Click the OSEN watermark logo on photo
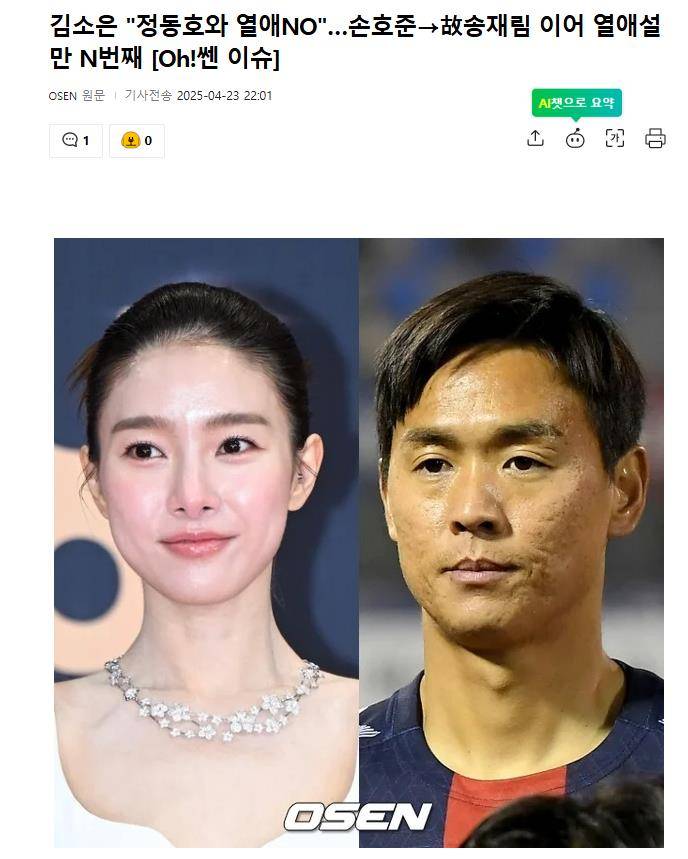This screenshot has width=688, height=859. [357, 817]
